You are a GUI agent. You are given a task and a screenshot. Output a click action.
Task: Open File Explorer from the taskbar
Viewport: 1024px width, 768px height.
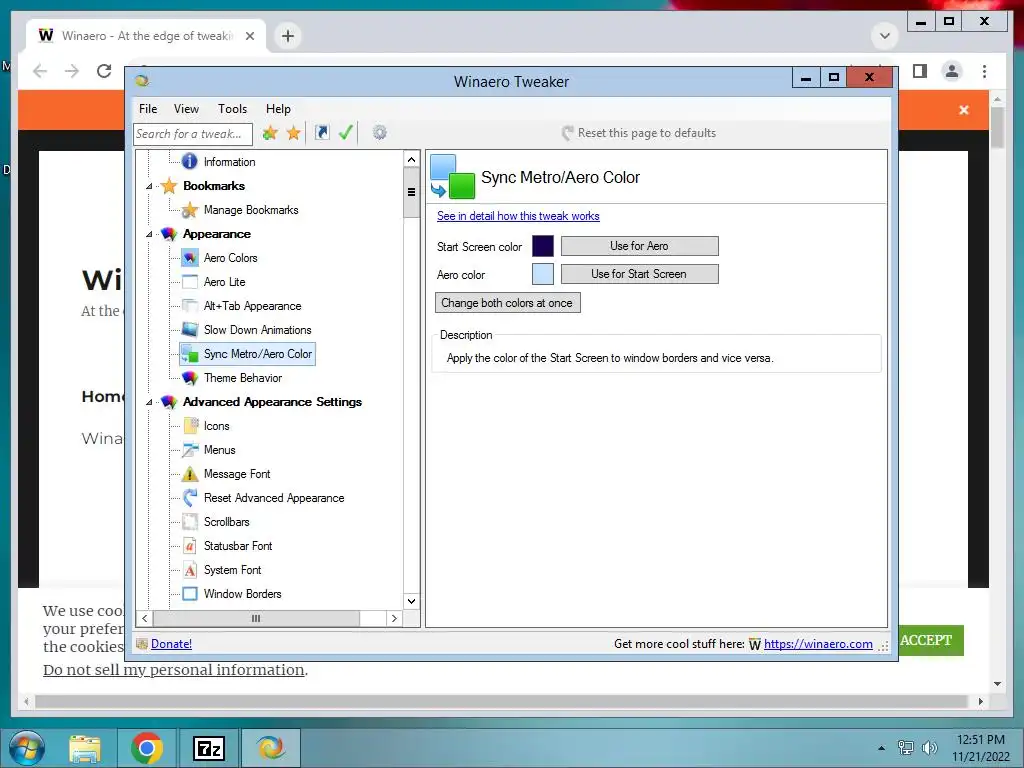[85, 748]
